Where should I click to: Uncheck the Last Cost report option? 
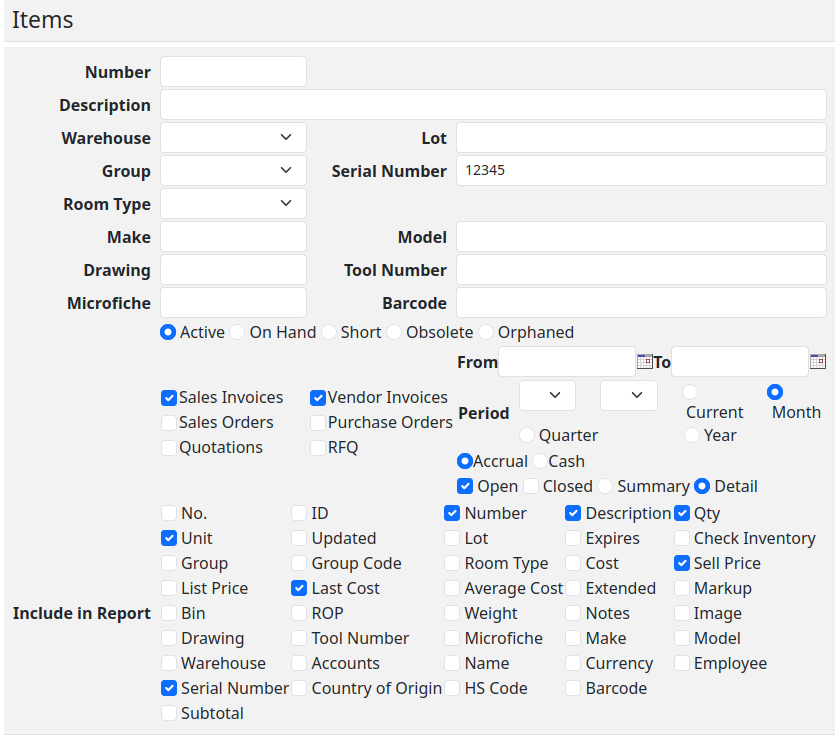point(298,588)
